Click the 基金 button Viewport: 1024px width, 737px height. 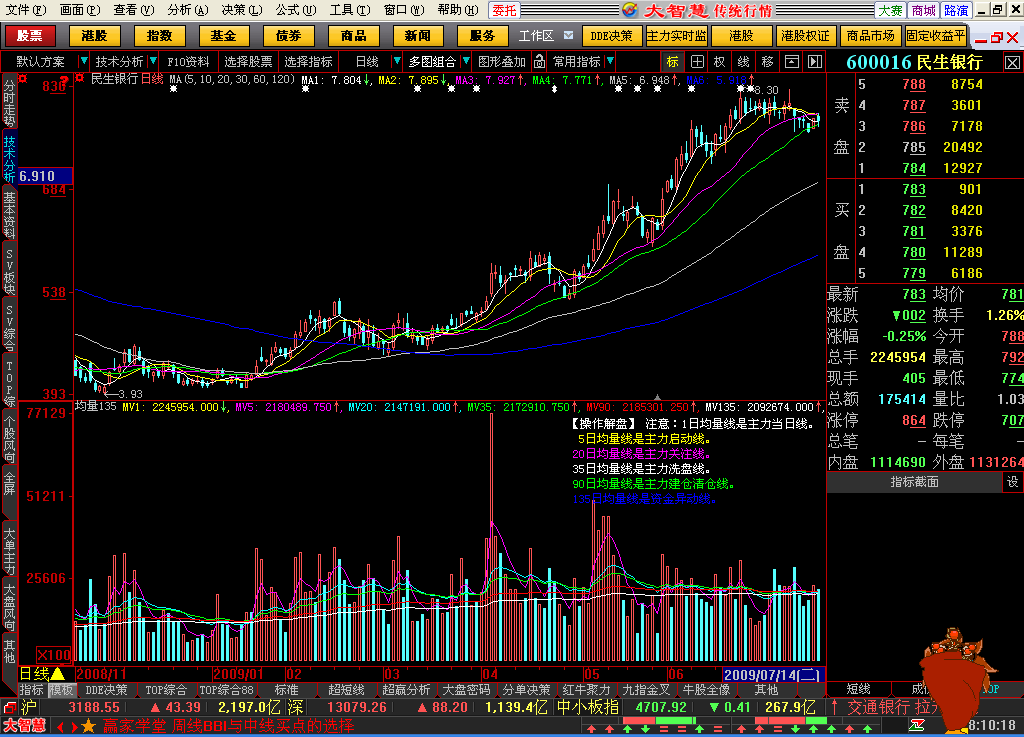click(x=224, y=36)
